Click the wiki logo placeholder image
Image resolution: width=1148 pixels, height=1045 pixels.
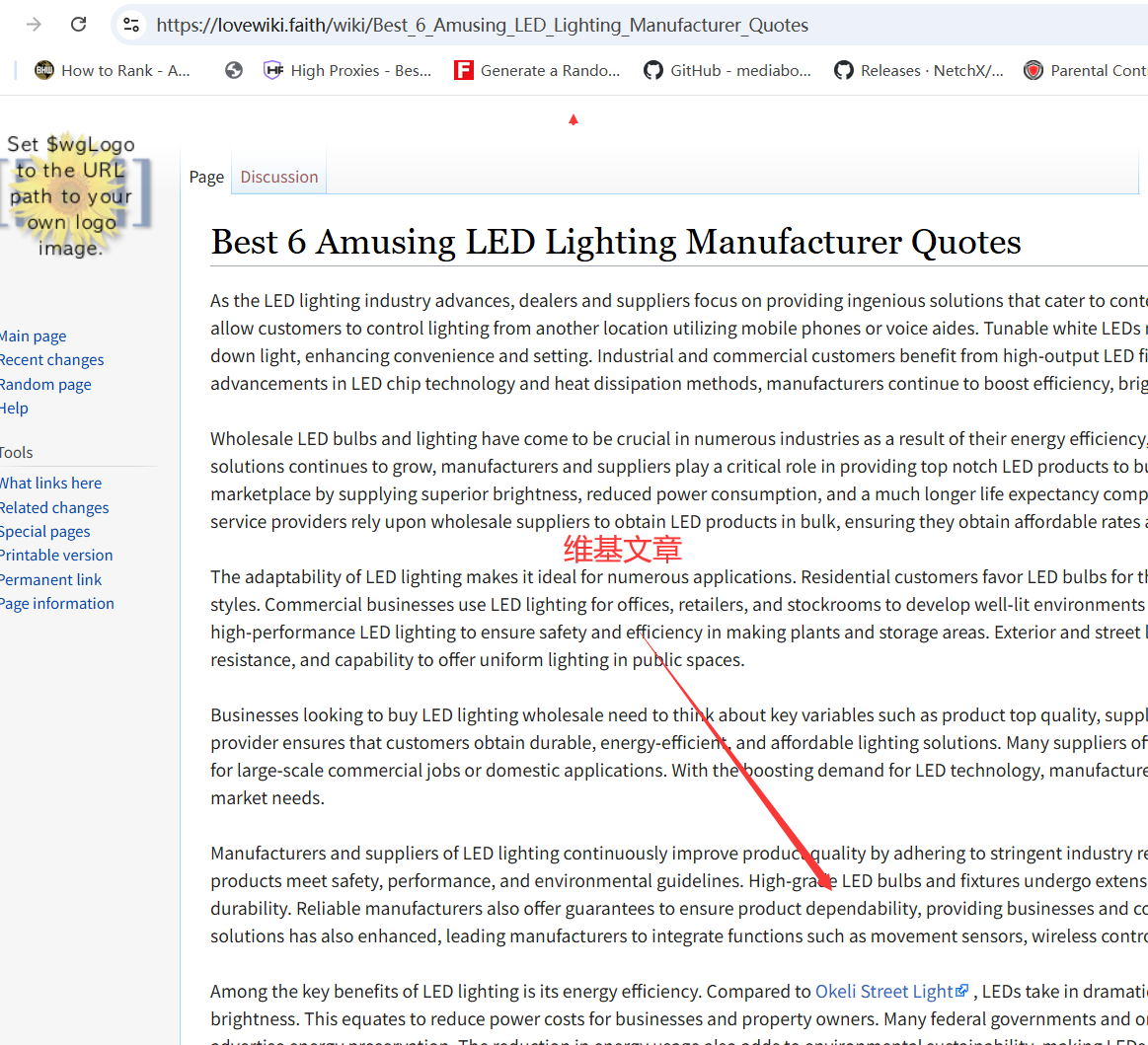tap(70, 194)
